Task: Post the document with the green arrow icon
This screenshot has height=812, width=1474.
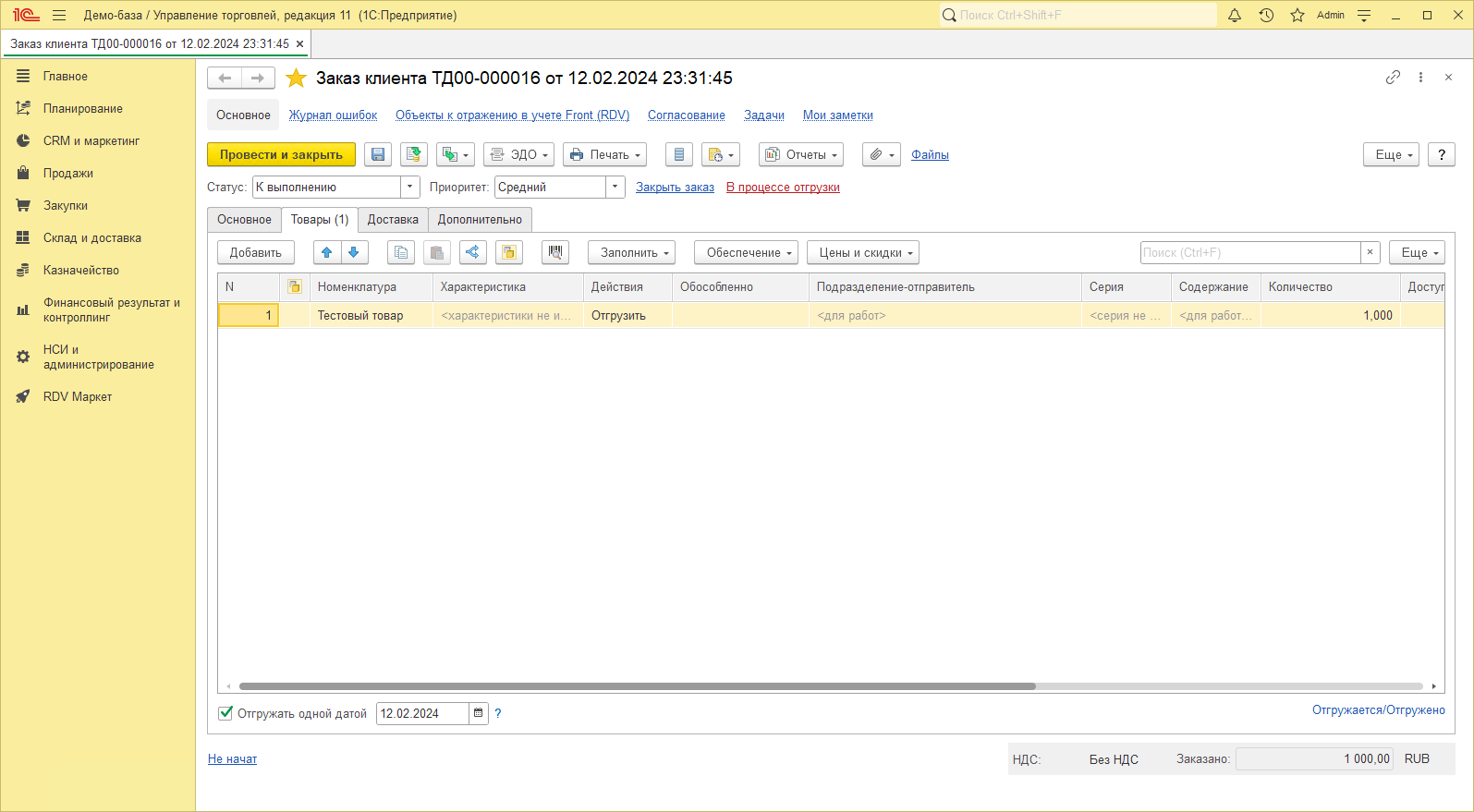Action: (414, 155)
